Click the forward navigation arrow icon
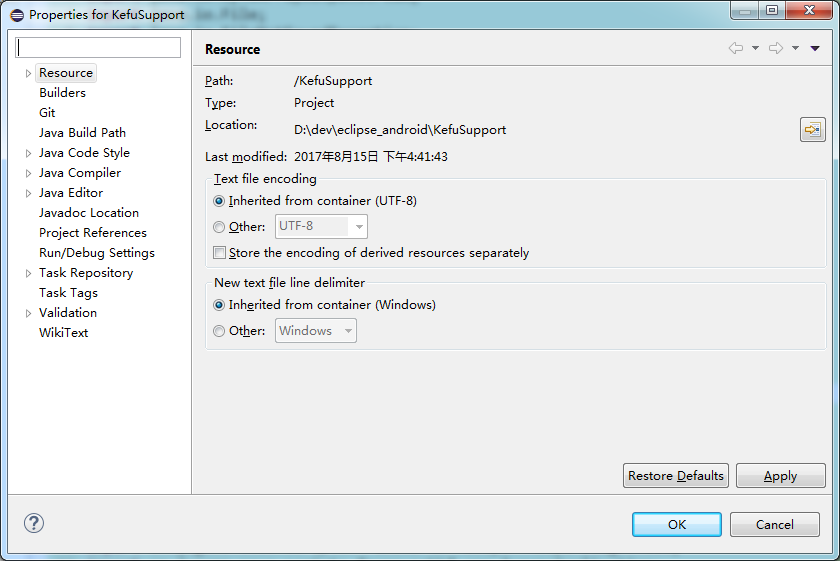 [776, 48]
